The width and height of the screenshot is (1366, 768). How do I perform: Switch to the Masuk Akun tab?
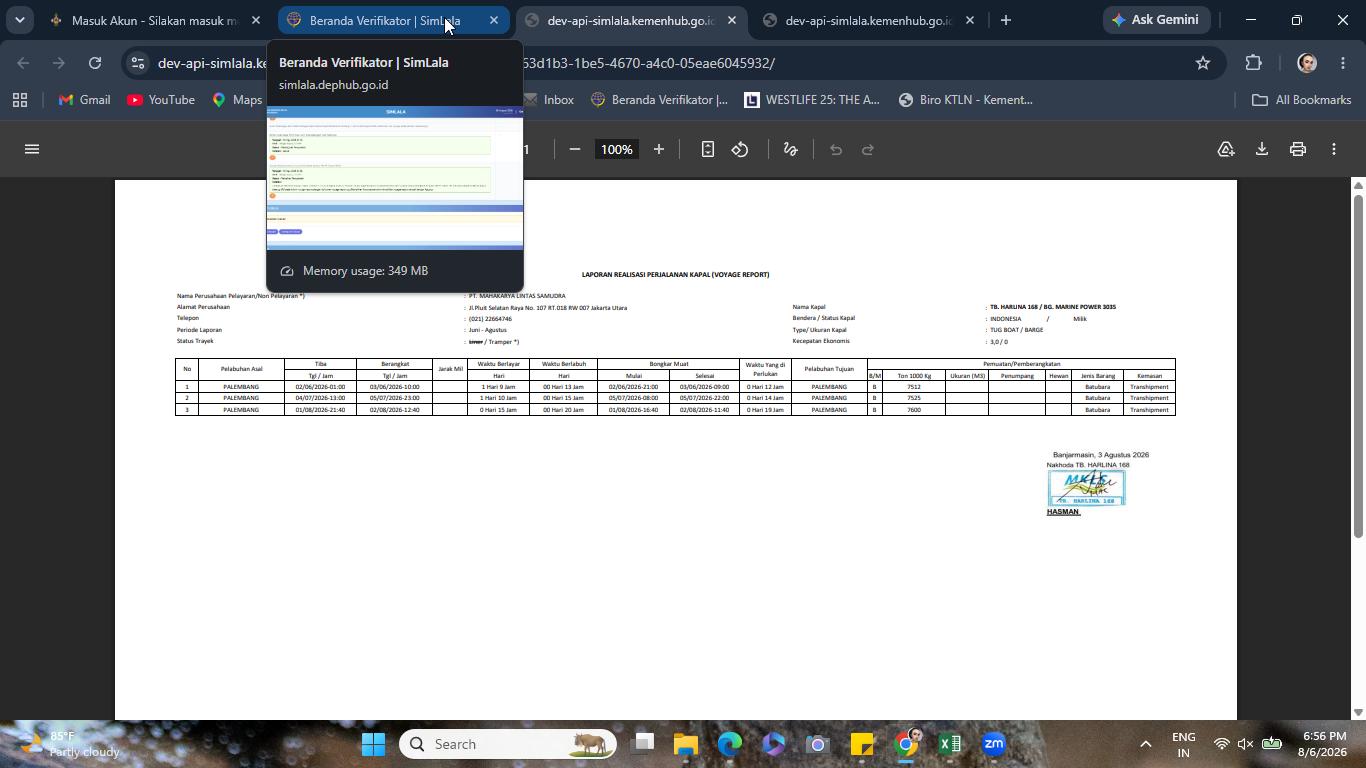(x=156, y=20)
